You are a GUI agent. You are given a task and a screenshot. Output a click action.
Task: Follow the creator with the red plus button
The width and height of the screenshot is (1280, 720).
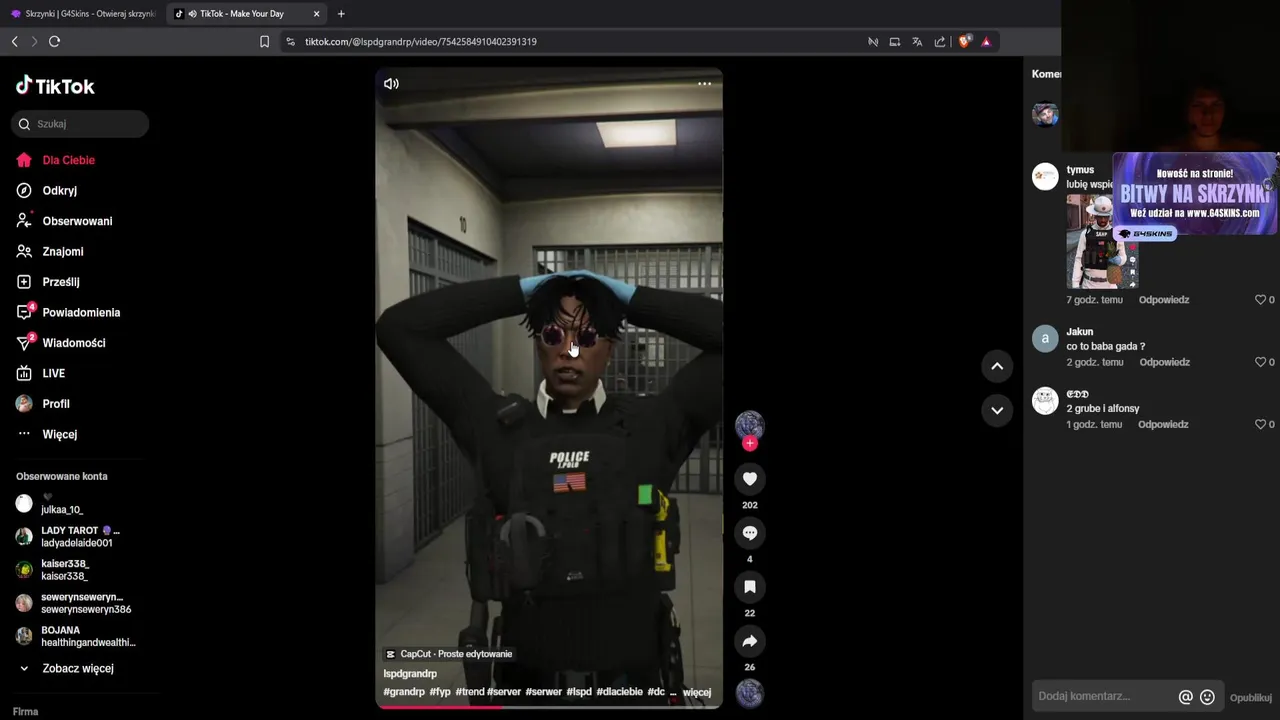tap(750, 443)
